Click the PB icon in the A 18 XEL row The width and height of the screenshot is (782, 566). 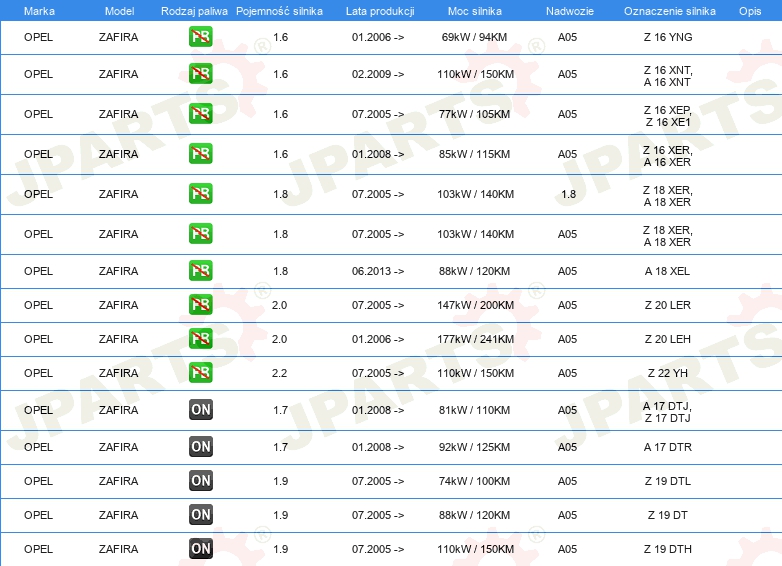201,271
